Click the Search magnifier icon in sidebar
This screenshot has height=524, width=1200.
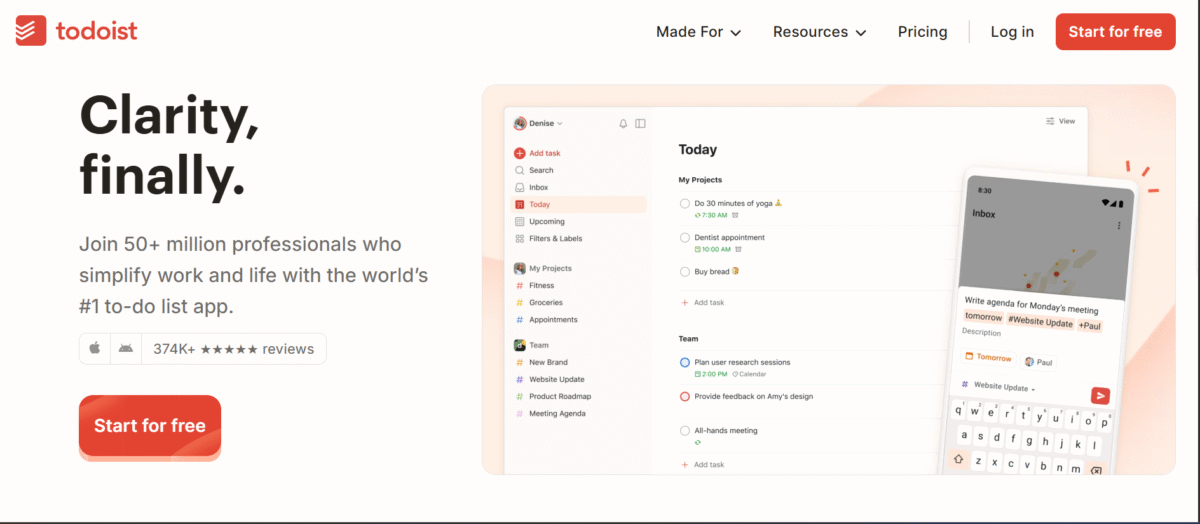519,170
